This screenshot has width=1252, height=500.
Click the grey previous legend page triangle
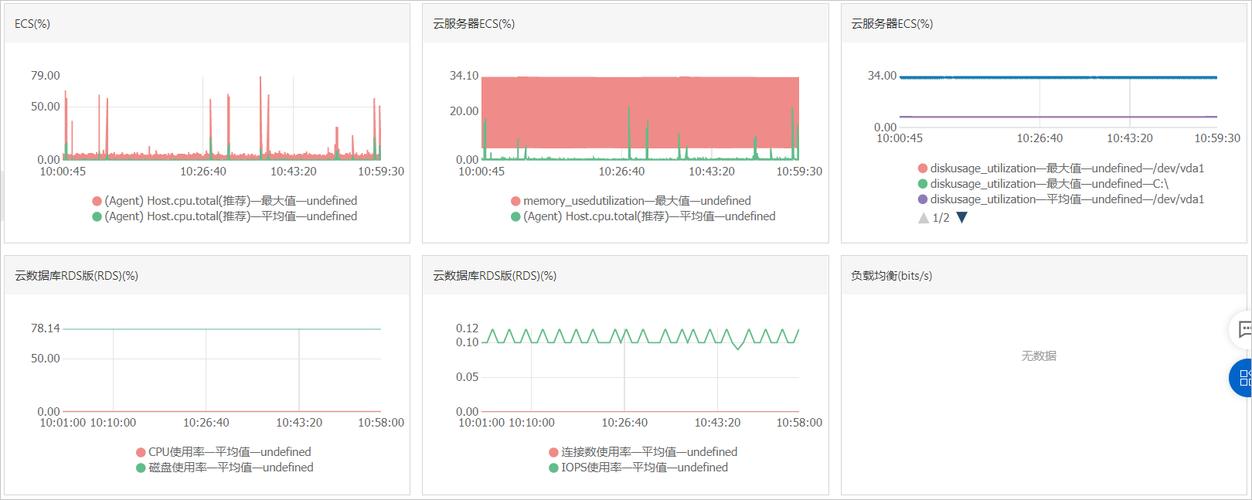pyautogui.click(x=924, y=217)
